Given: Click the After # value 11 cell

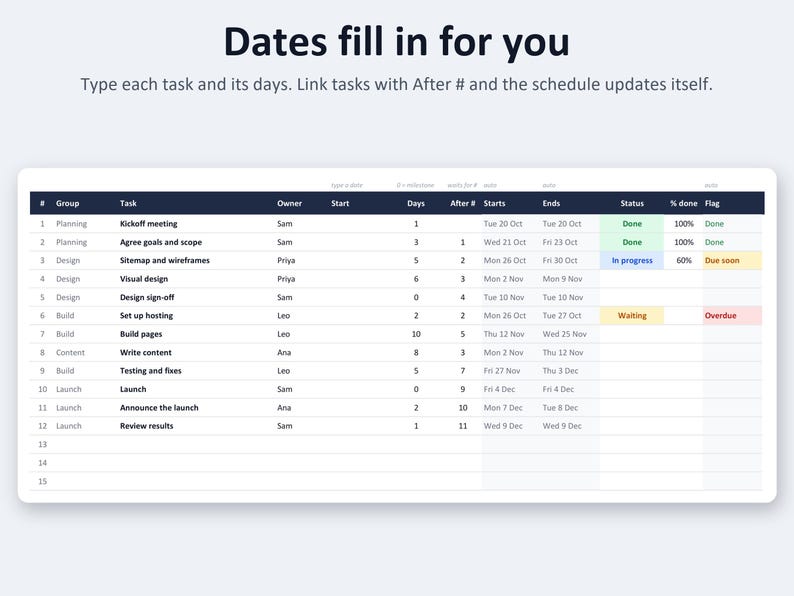Looking at the screenshot, I should click(463, 426).
